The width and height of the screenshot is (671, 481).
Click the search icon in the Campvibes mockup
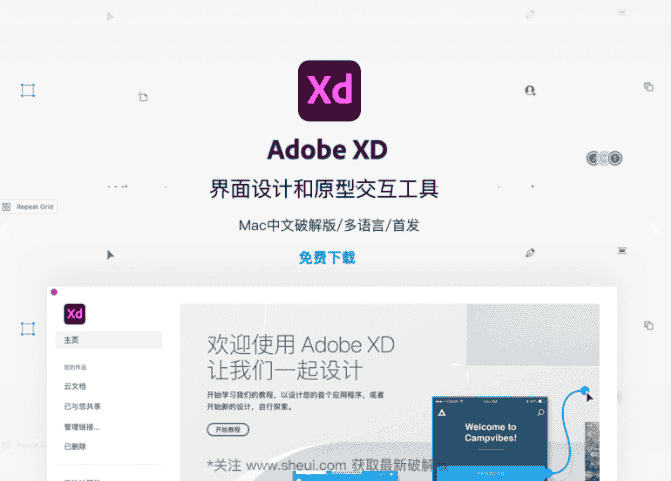540,412
